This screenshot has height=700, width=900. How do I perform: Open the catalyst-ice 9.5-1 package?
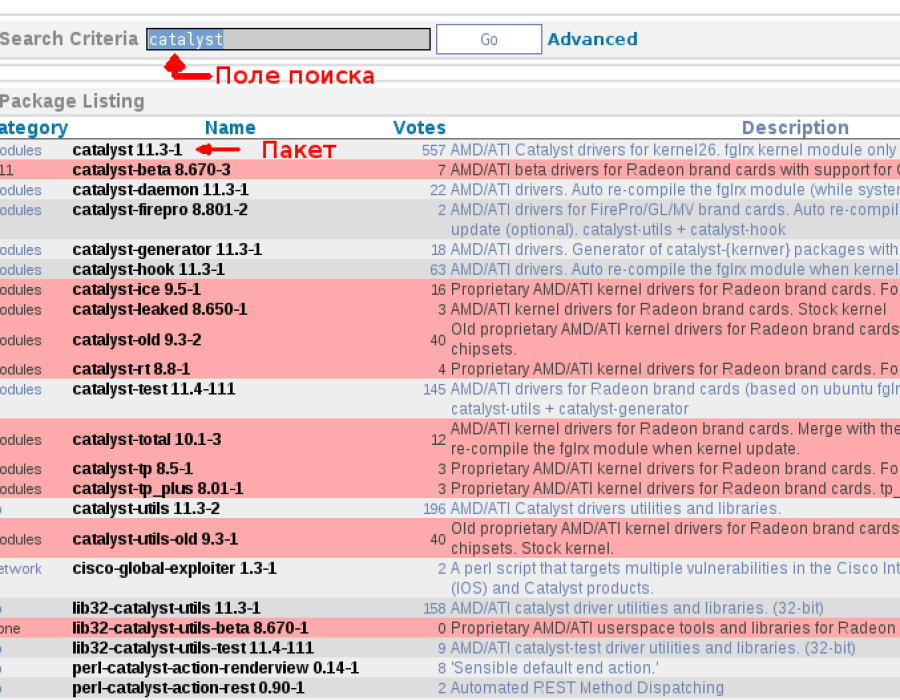[137, 290]
